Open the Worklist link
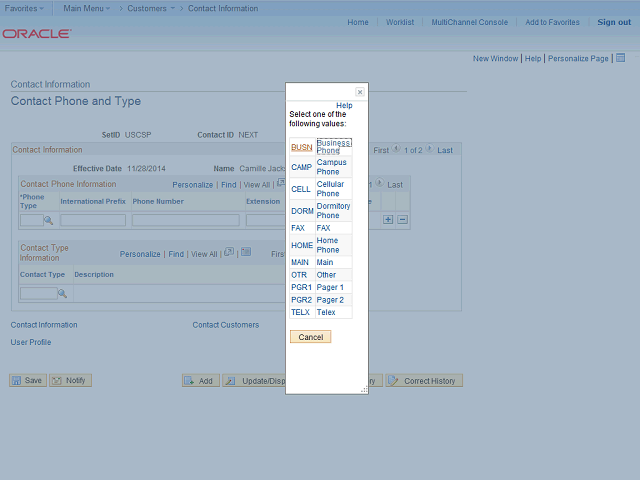The width and height of the screenshot is (640, 480). [x=400, y=22]
